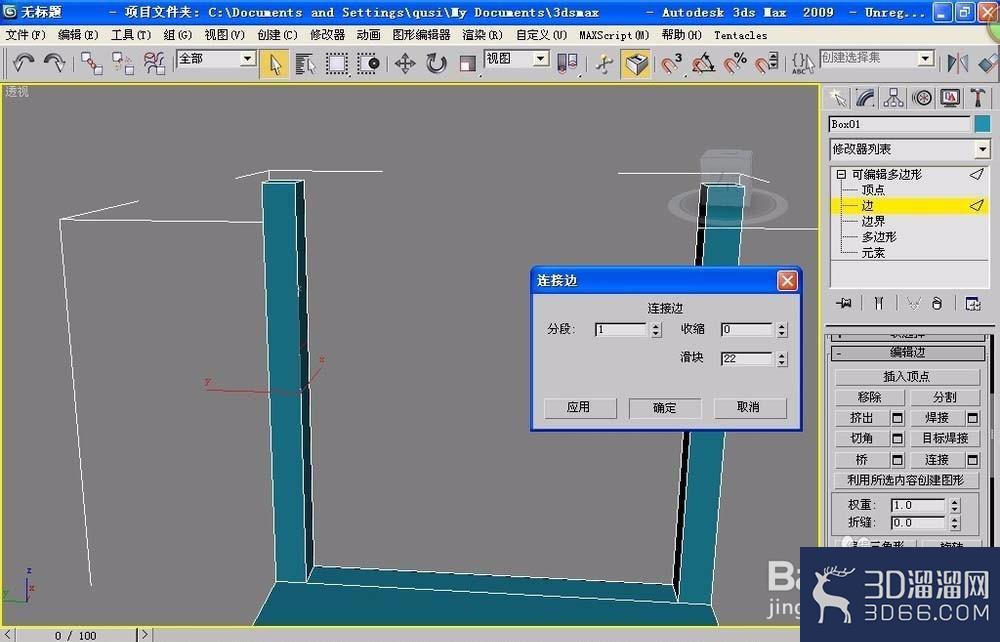Open the 全部 selection filter dropdown

click(x=216, y=59)
